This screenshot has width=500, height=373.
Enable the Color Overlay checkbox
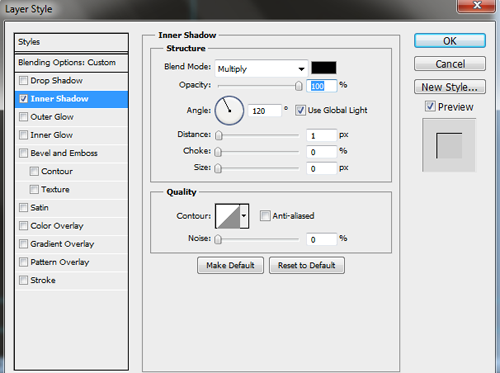coord(23,226)
